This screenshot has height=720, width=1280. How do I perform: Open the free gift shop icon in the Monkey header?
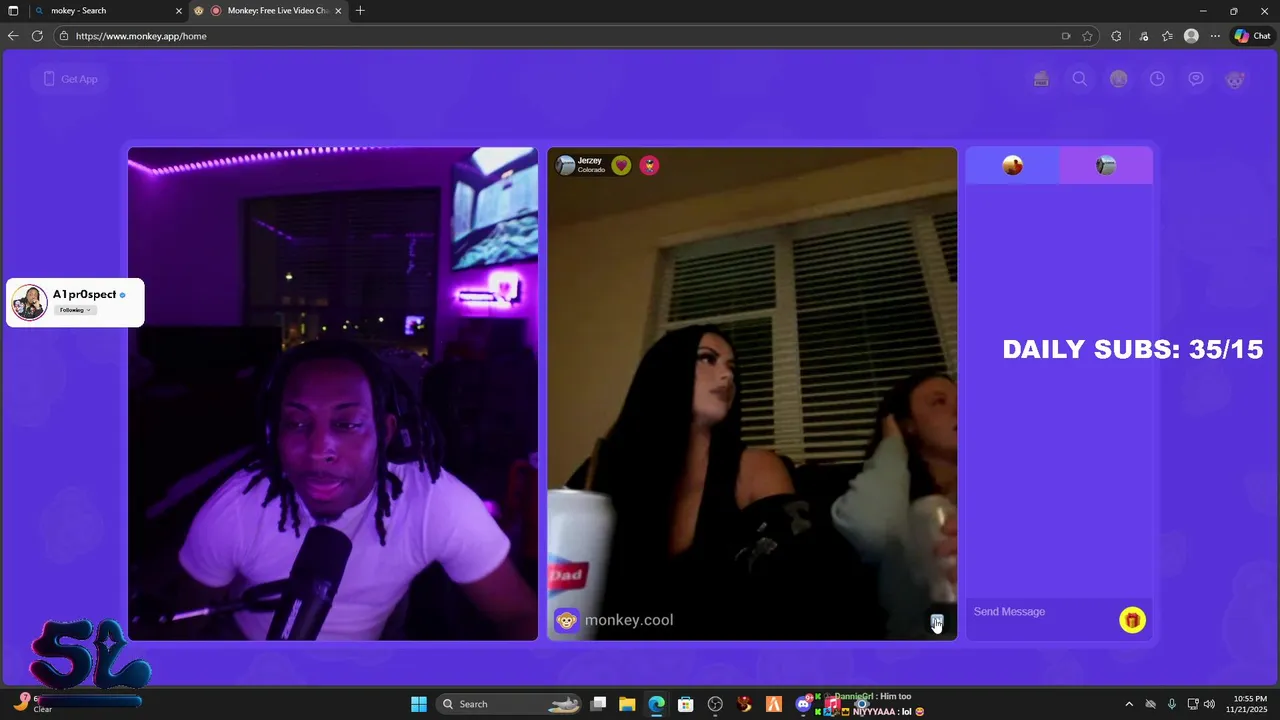(1041, 79)
